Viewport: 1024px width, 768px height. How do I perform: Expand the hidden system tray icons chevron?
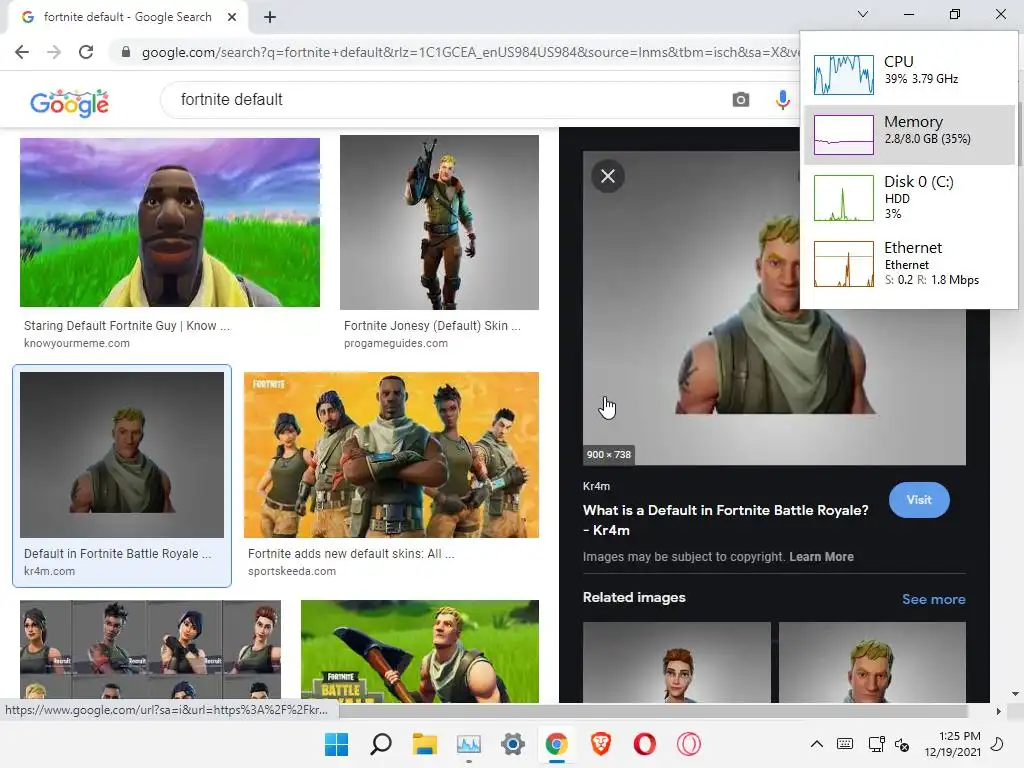pyautogui.click(x=816, y=744)
